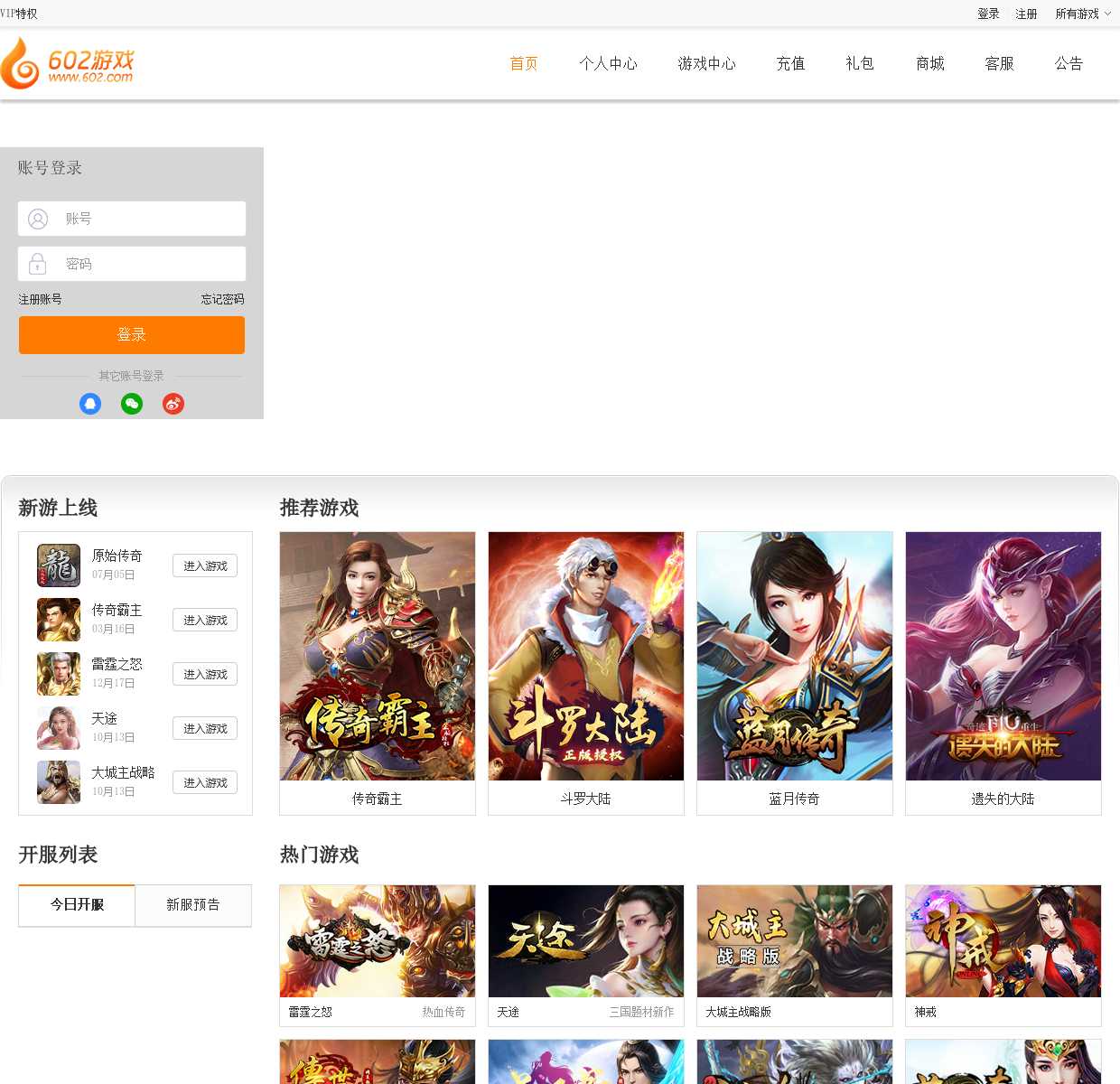Click 进入游戏 for 原始传奇

click(x=205, y=565)
